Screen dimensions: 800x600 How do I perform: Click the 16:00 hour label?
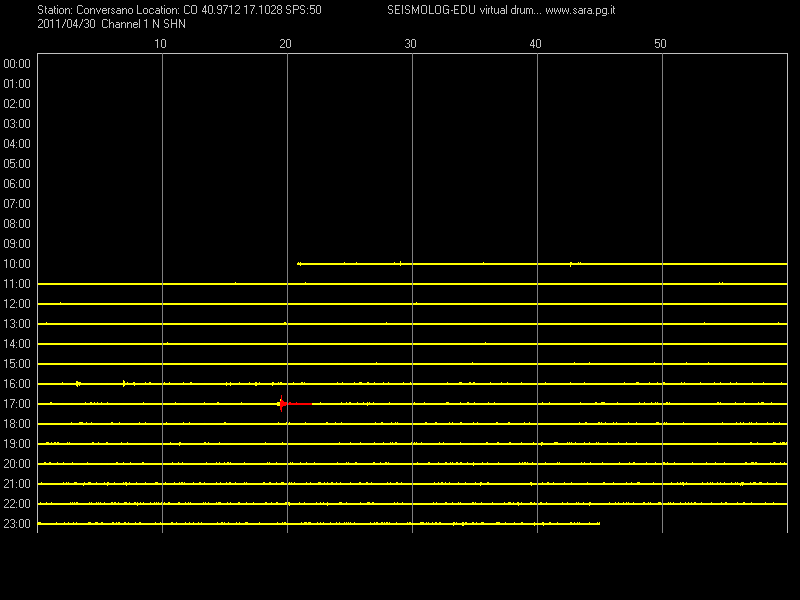17,384
